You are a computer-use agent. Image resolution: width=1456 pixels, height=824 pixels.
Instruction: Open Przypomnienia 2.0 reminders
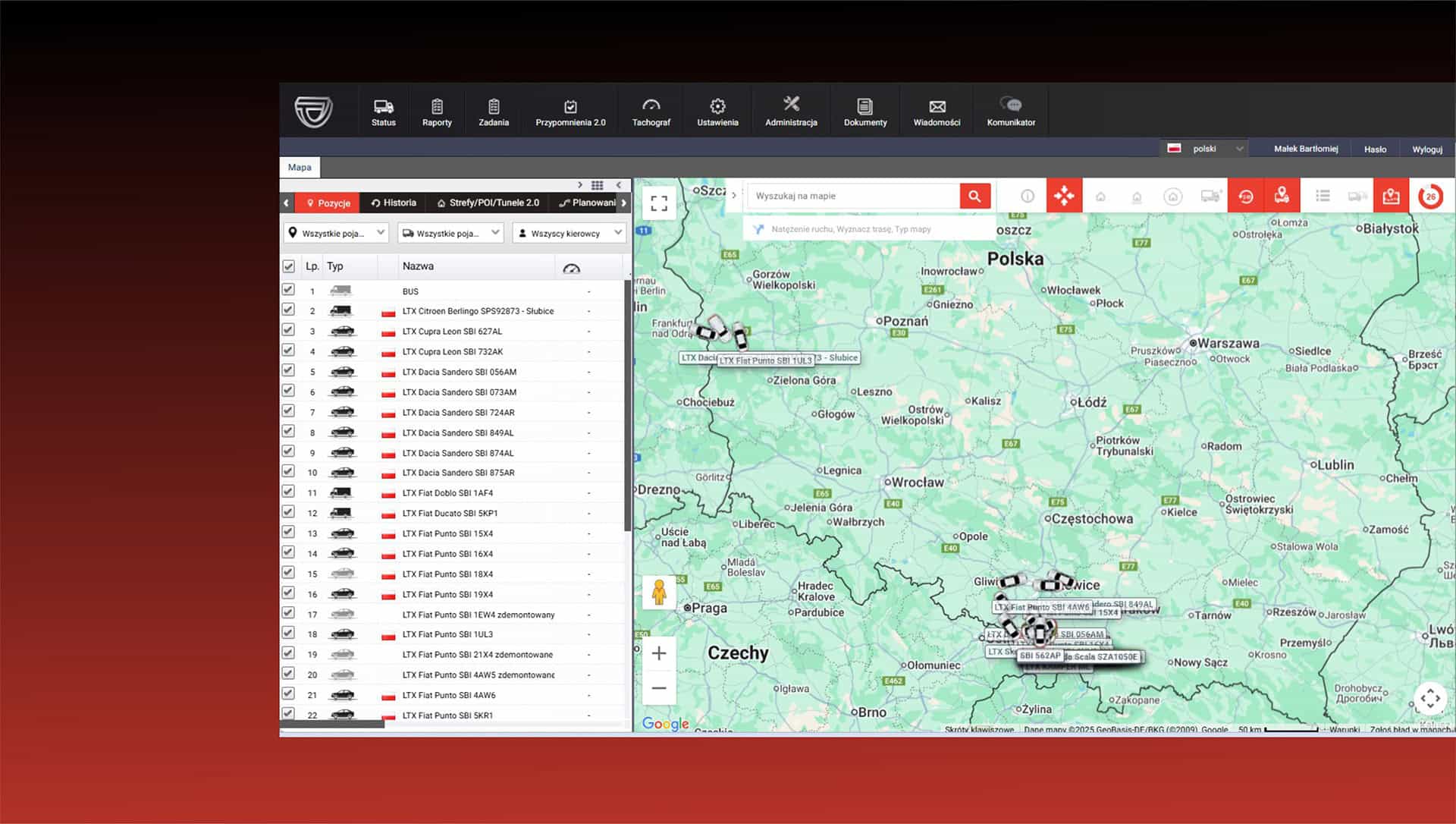click(570, 110)
